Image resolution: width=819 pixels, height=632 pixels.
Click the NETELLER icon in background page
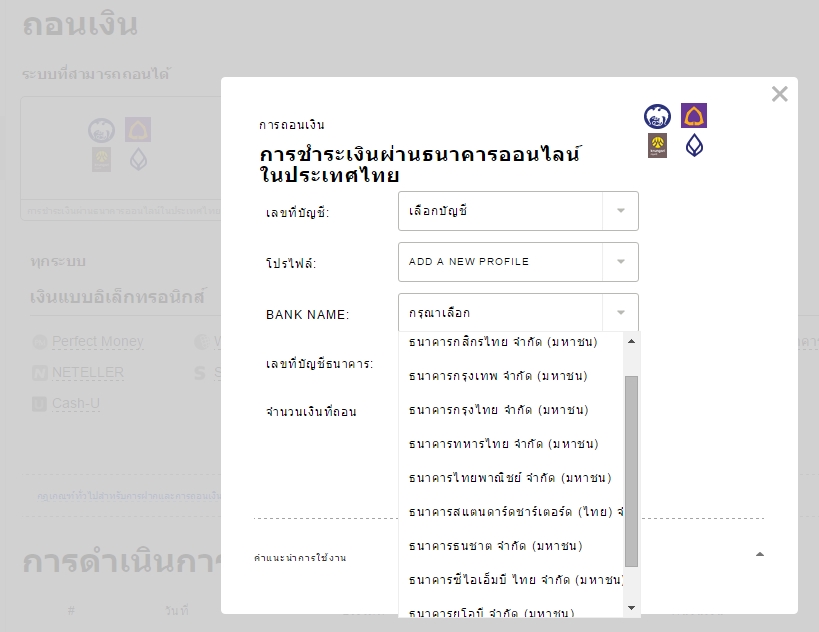pyautogui.click(x=40, y=373)
